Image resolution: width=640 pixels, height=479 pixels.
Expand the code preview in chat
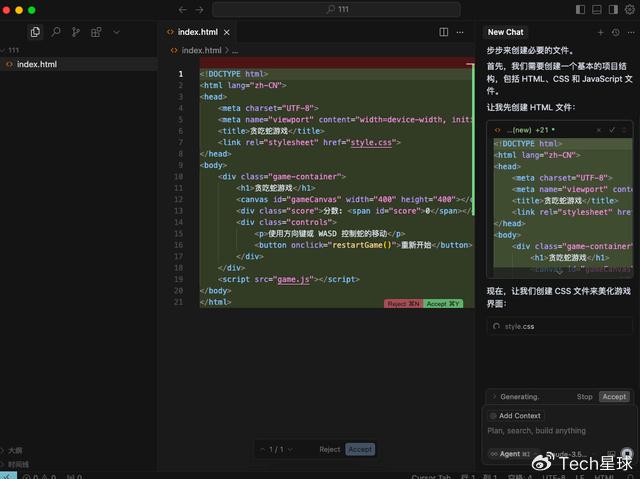[559, 273]
